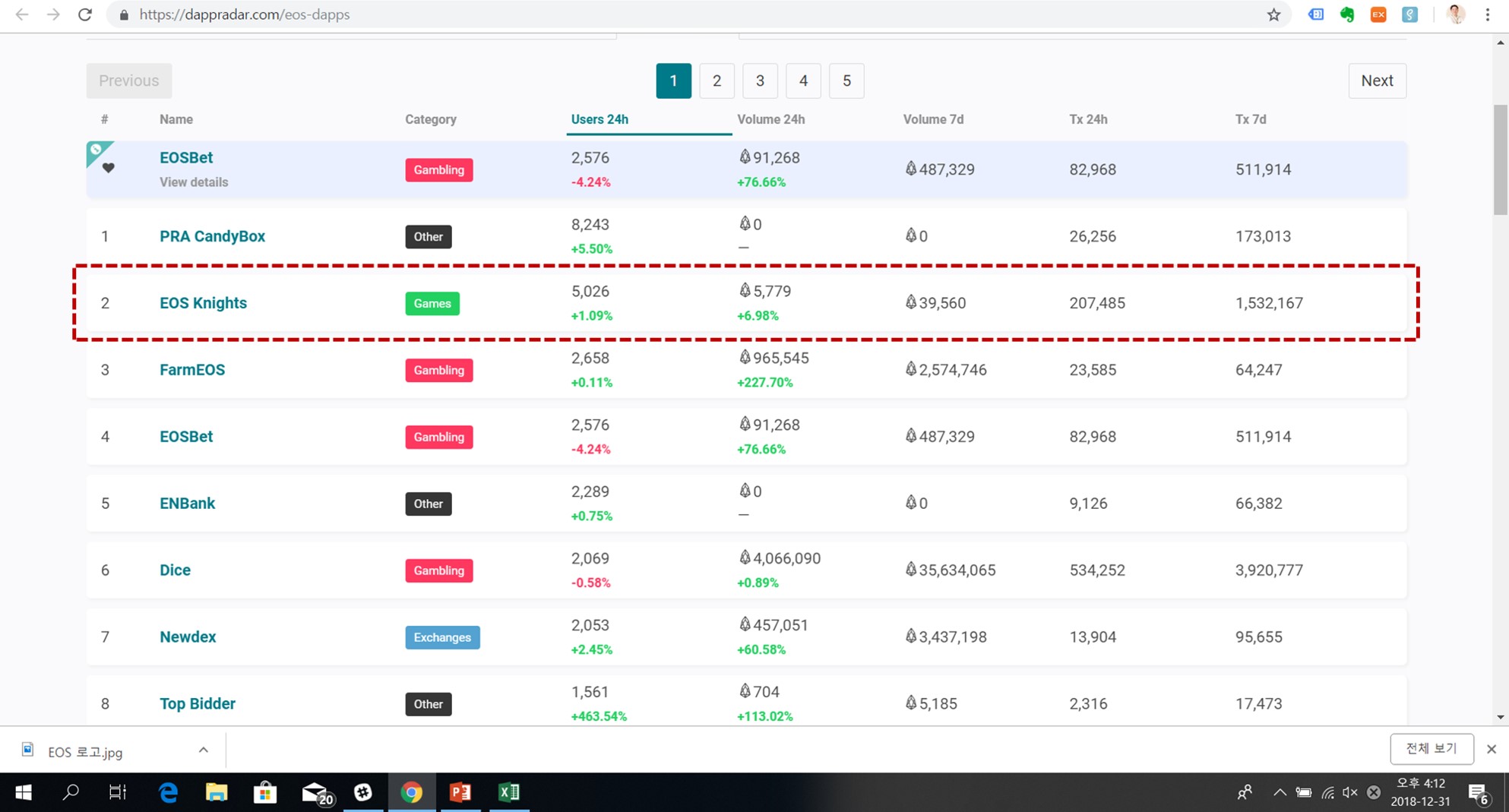Viewport: 1509px width, 812px height.
Task: Reload the page using the refresh icon
Action: pos(85,14)
